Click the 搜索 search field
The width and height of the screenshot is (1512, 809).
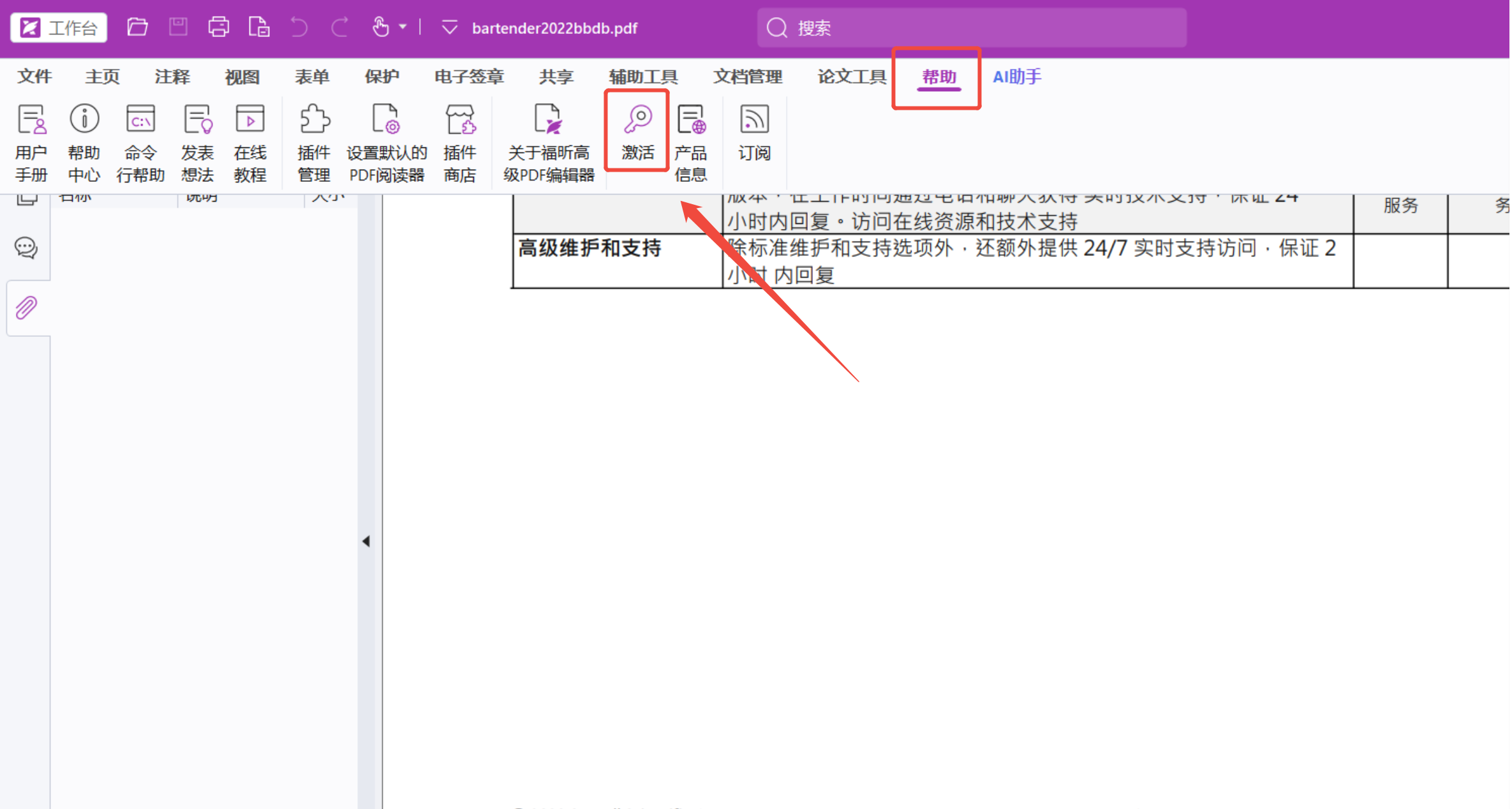tap(970, 27)
